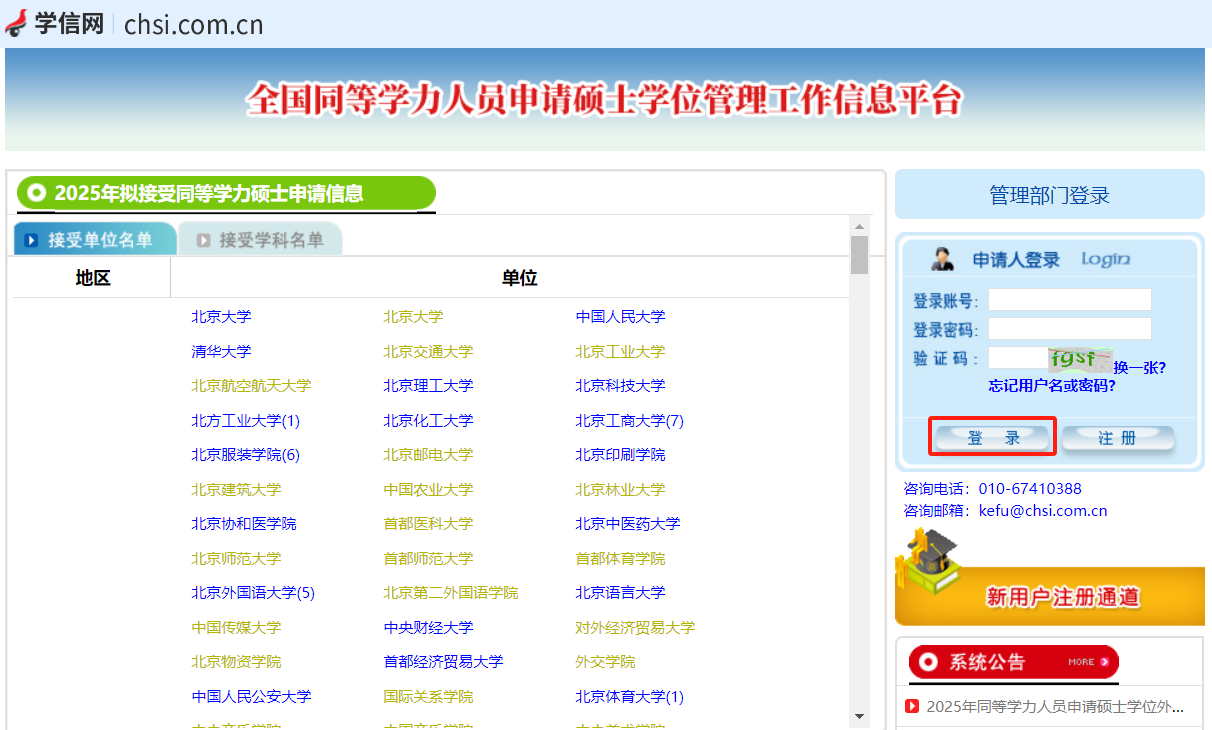1212x730 pixels.
Task: Click the 登录账号 input field
Action: tap(1069, 300)
